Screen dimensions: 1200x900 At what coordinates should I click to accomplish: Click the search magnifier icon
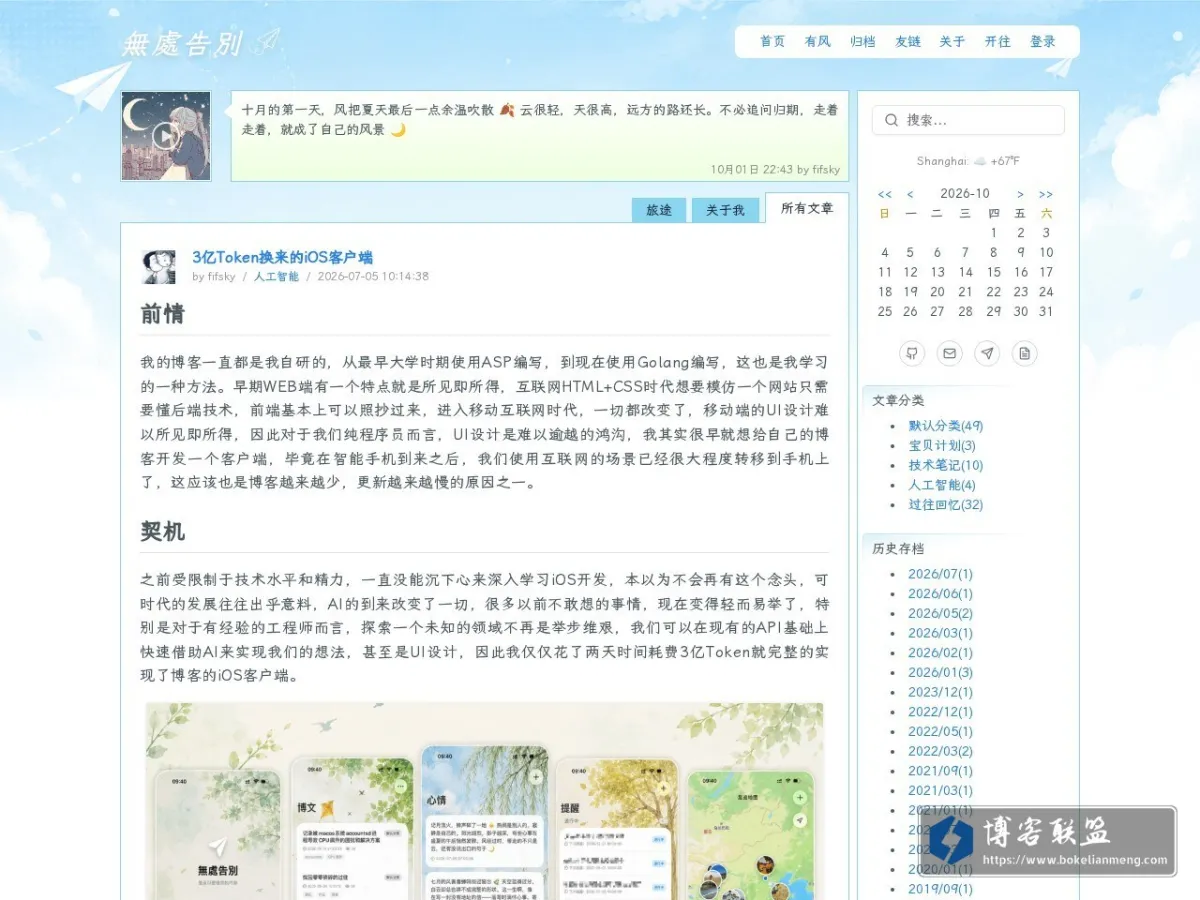[891, 120]
